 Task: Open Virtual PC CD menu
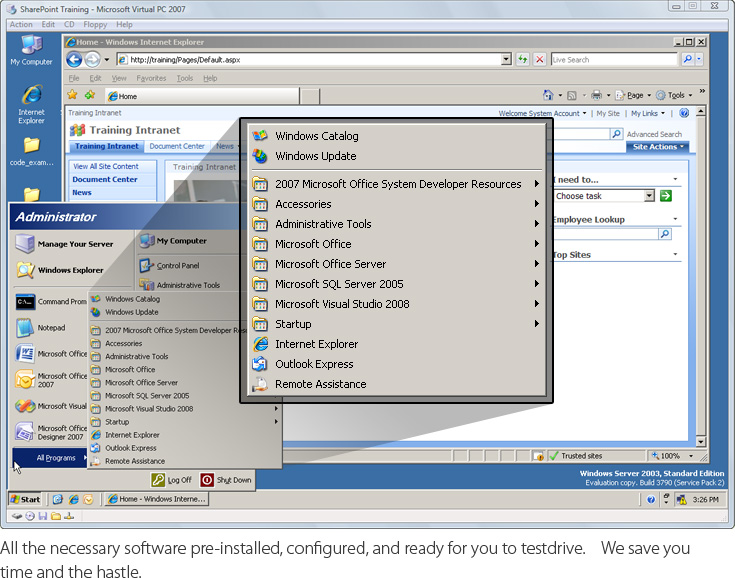pyautogui.click(x=69, y=24)
